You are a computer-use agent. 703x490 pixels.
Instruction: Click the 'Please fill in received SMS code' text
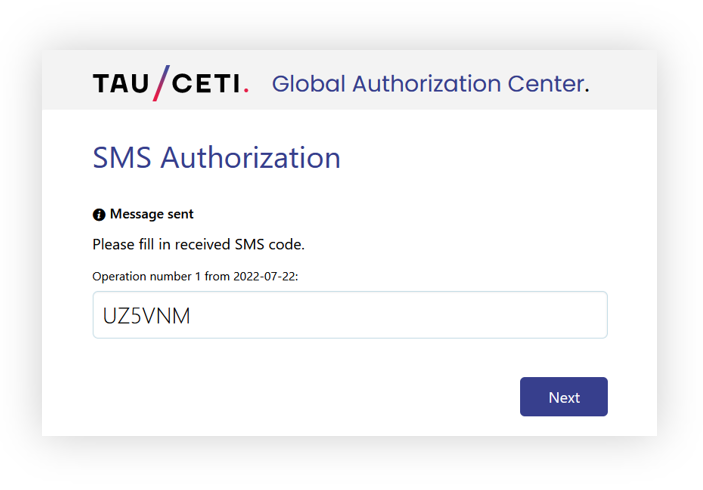pyautogui.click(x=198, y=244)
